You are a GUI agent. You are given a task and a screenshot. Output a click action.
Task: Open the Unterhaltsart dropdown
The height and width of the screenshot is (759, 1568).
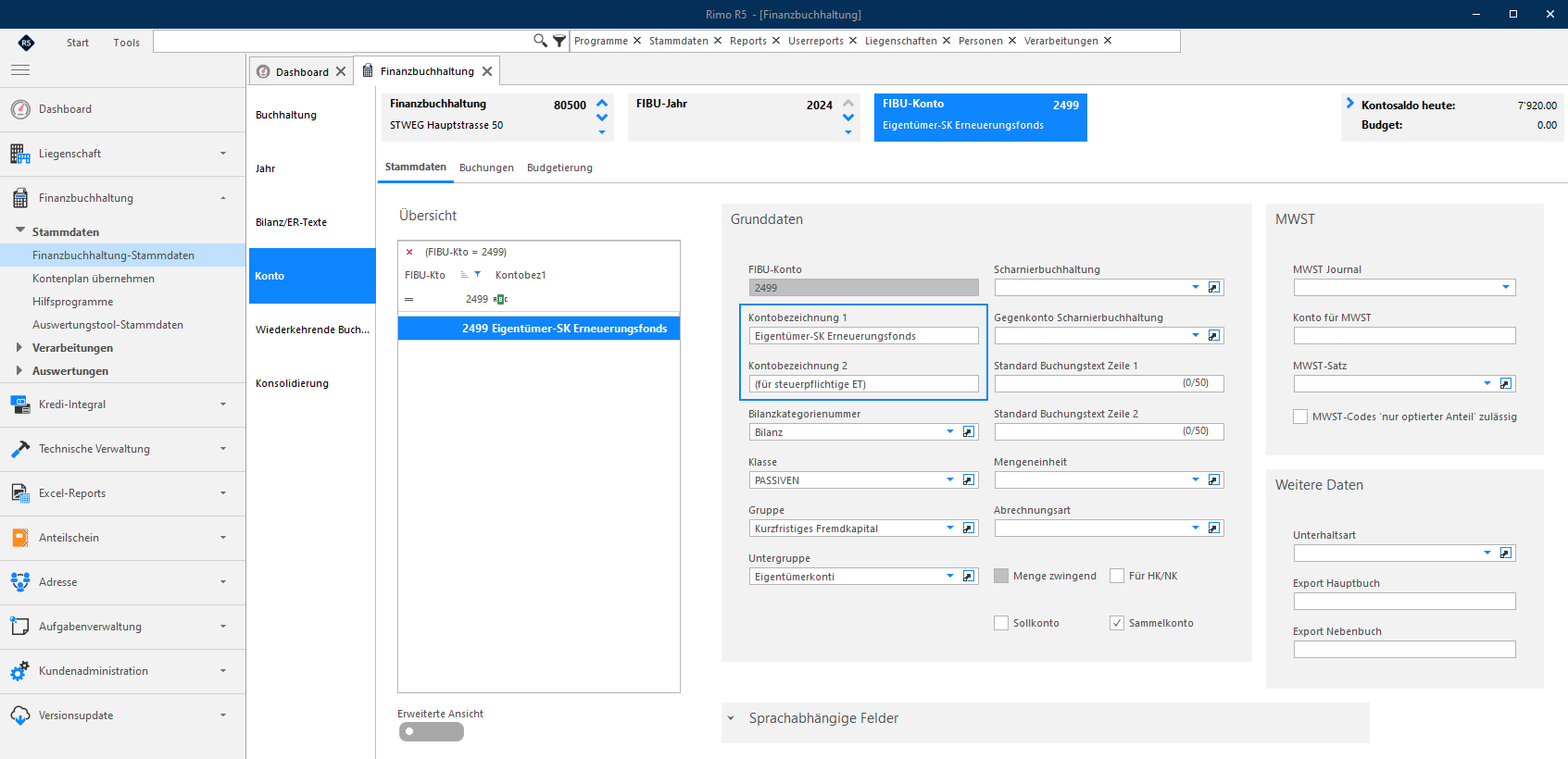pos(1487,554)
